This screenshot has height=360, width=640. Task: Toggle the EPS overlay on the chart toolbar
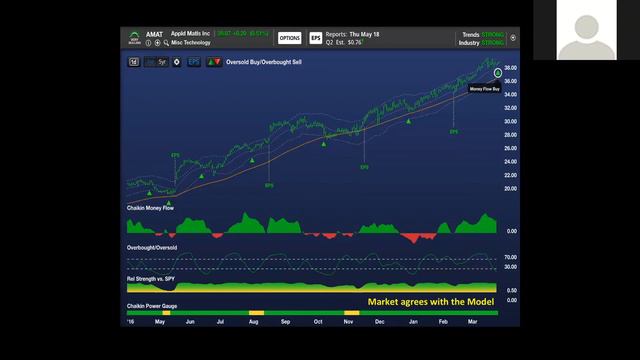click(x=194, y=62)
